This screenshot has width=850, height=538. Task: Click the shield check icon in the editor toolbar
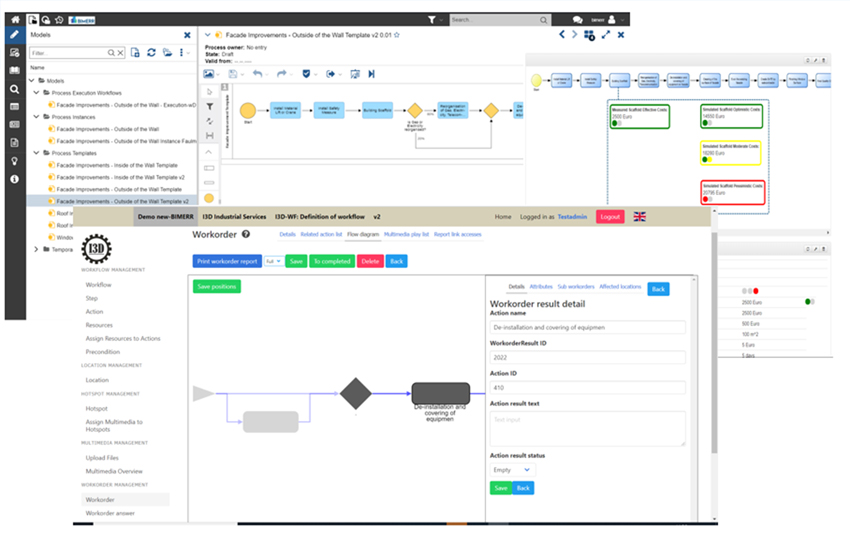click(x=306, y=74)
